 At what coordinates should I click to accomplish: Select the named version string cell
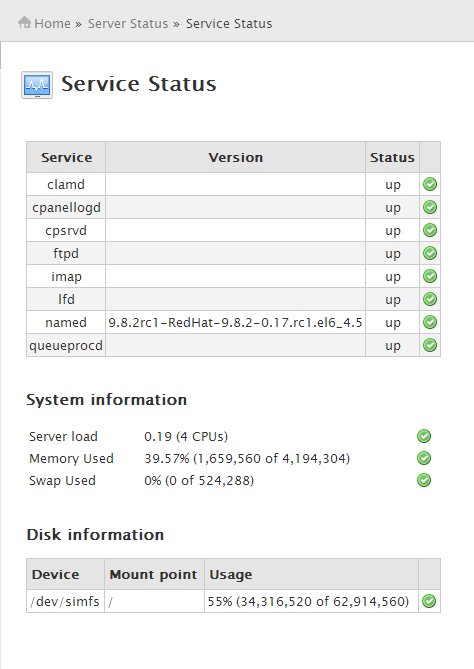click(x=236, y=323)
